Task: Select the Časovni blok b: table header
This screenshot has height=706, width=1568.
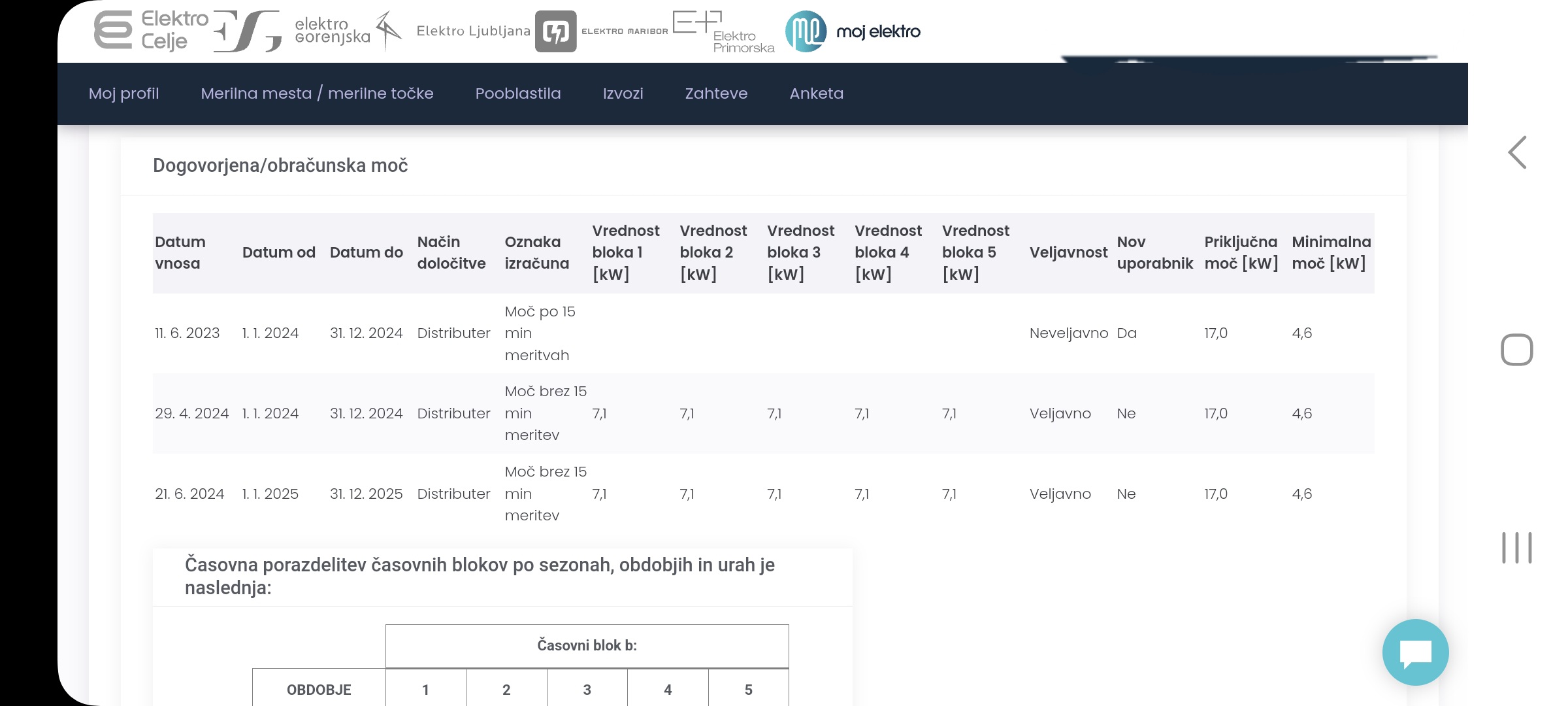Action: (587, 646)
